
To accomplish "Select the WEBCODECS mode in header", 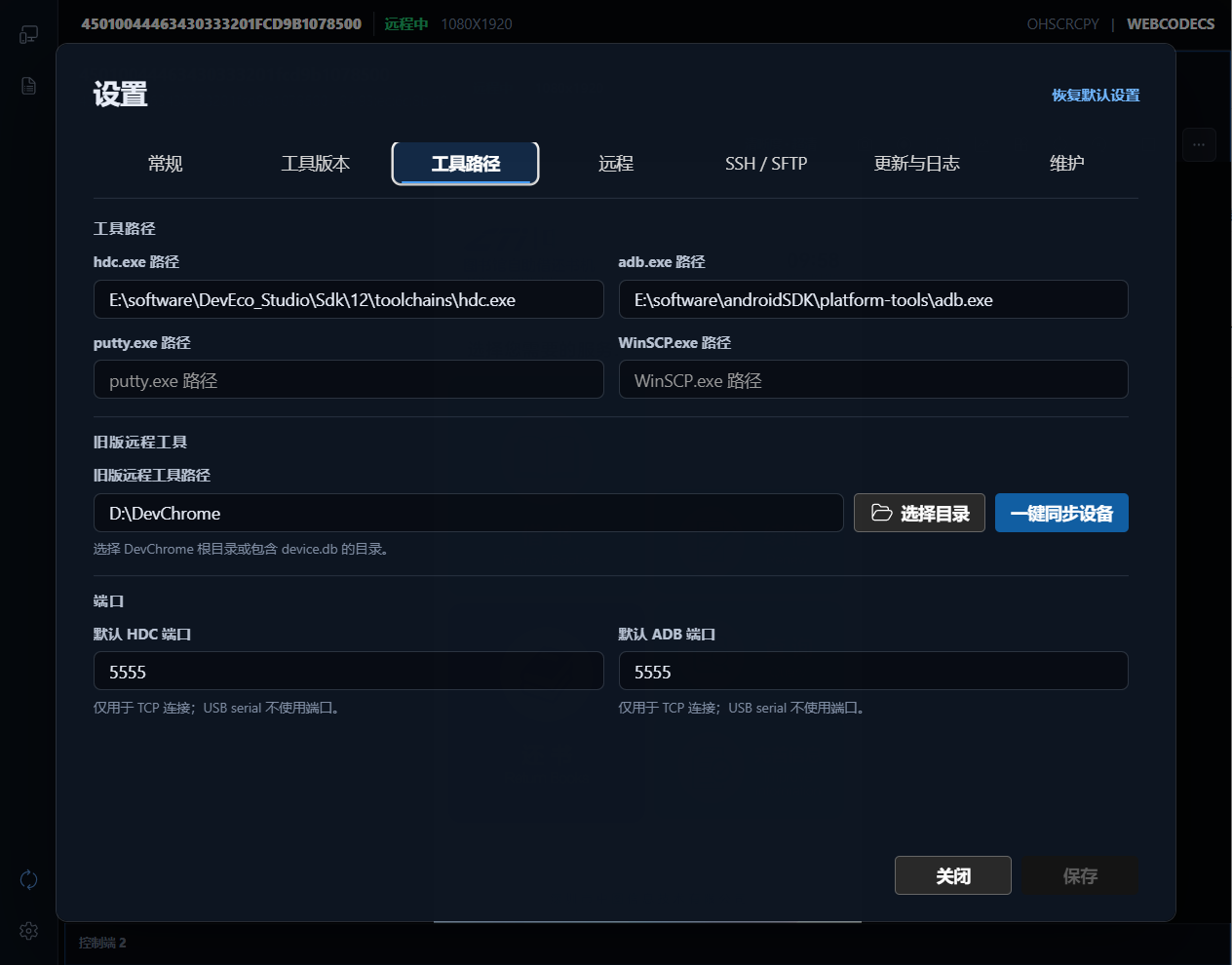I will (x=1171, y=23).
